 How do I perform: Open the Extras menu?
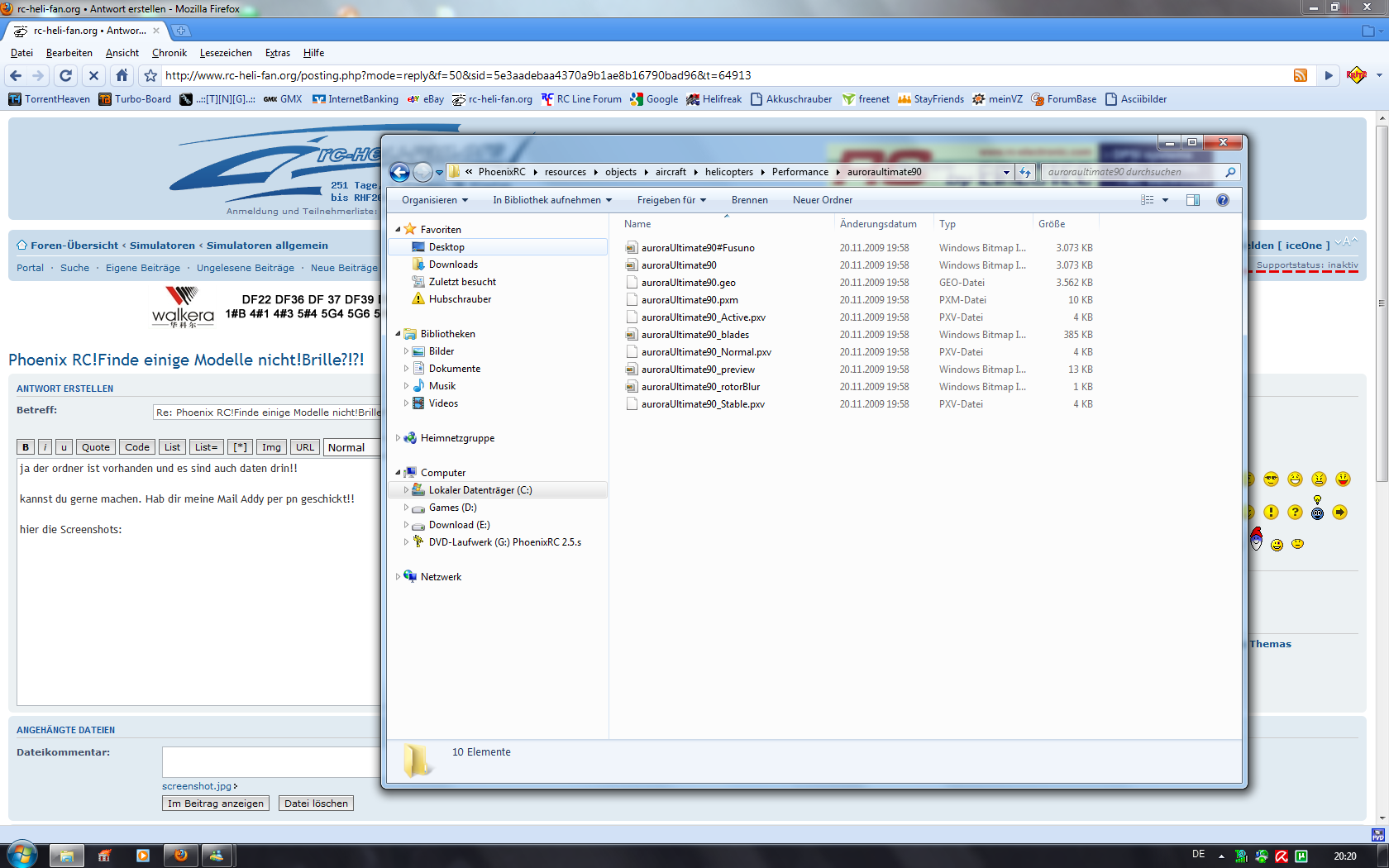[278, 53]
